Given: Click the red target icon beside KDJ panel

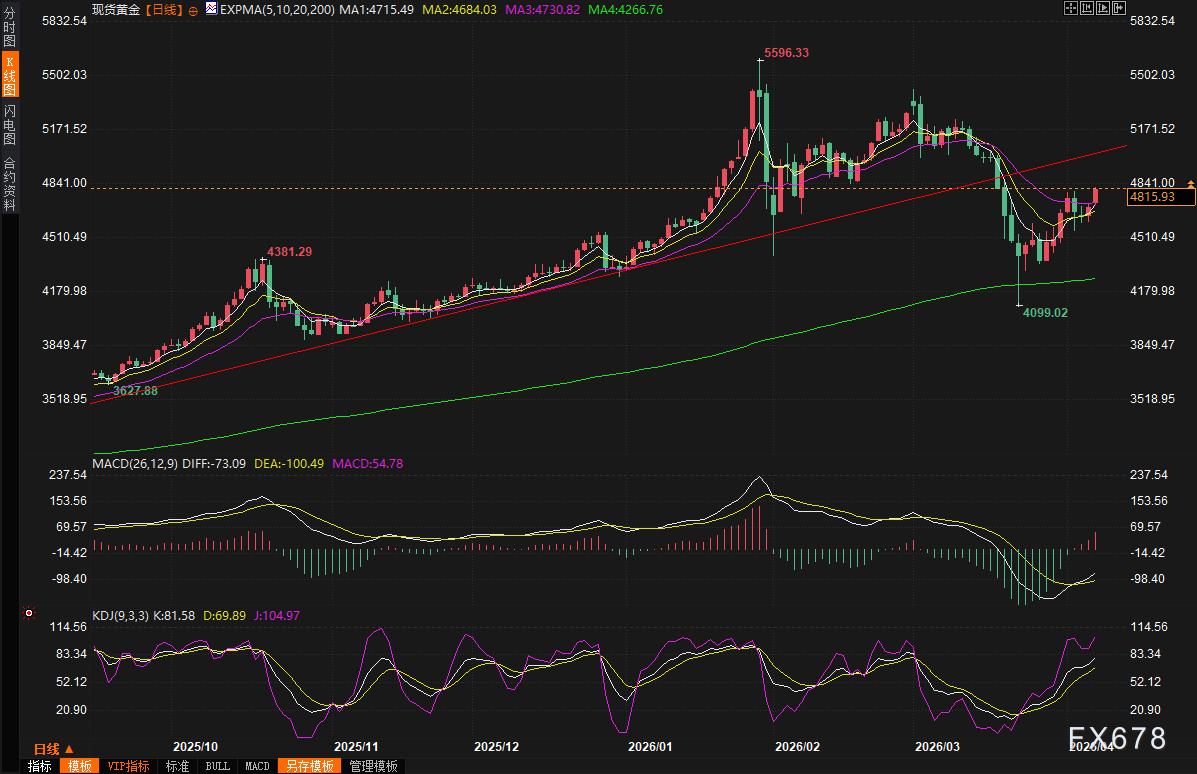Looking at the screenshot, I should pos(29,613).
